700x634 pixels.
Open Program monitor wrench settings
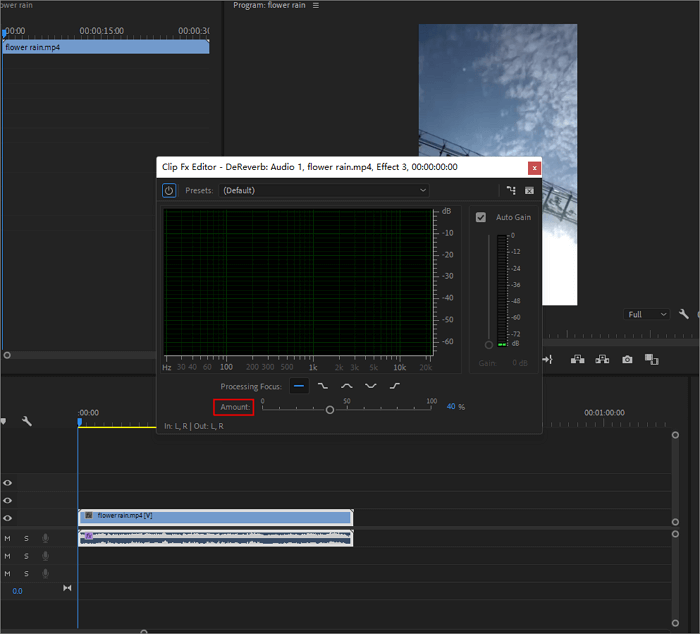pyautogui.click(x=683, y=314)
